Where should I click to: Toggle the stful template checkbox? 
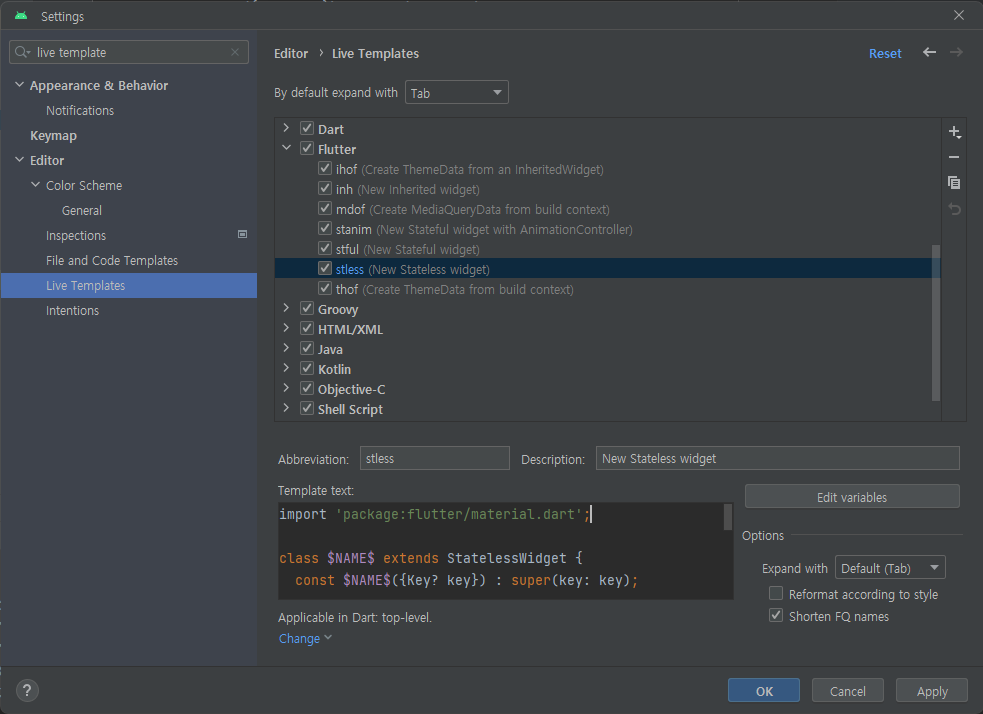tap(325, 249)
